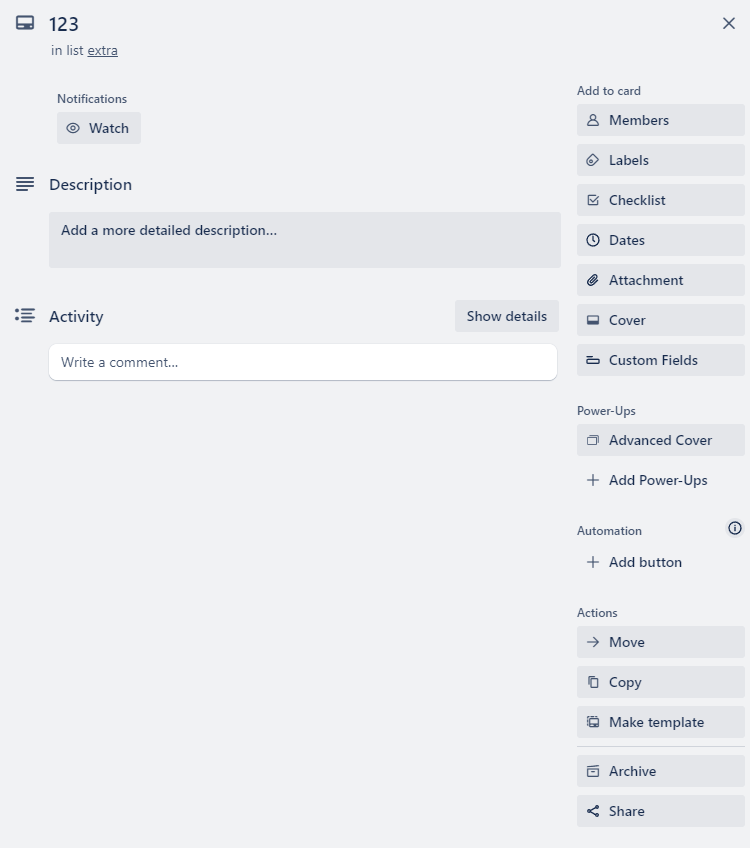Open the 'extra' list link
Screen dimensions: 750x848
pyautogui.click(x=102, y=50)
